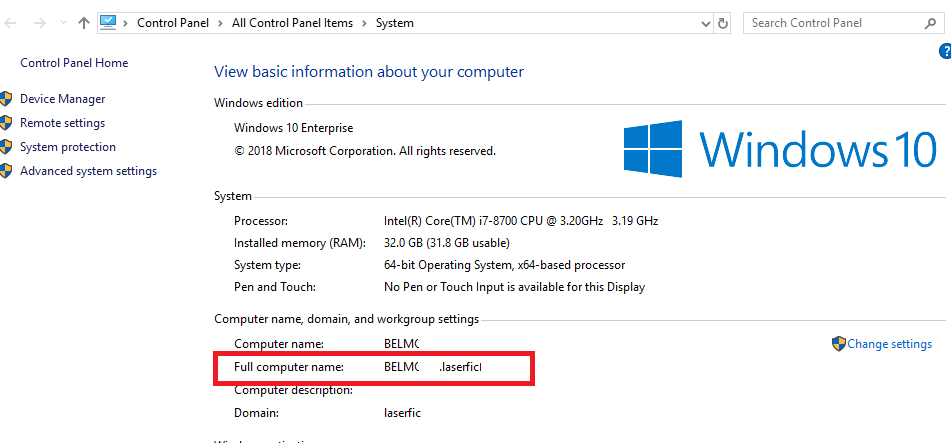Select Intel Core i7-8700 processor value
951x443 pixels.
pyautogui.click(x=521, y=221)
